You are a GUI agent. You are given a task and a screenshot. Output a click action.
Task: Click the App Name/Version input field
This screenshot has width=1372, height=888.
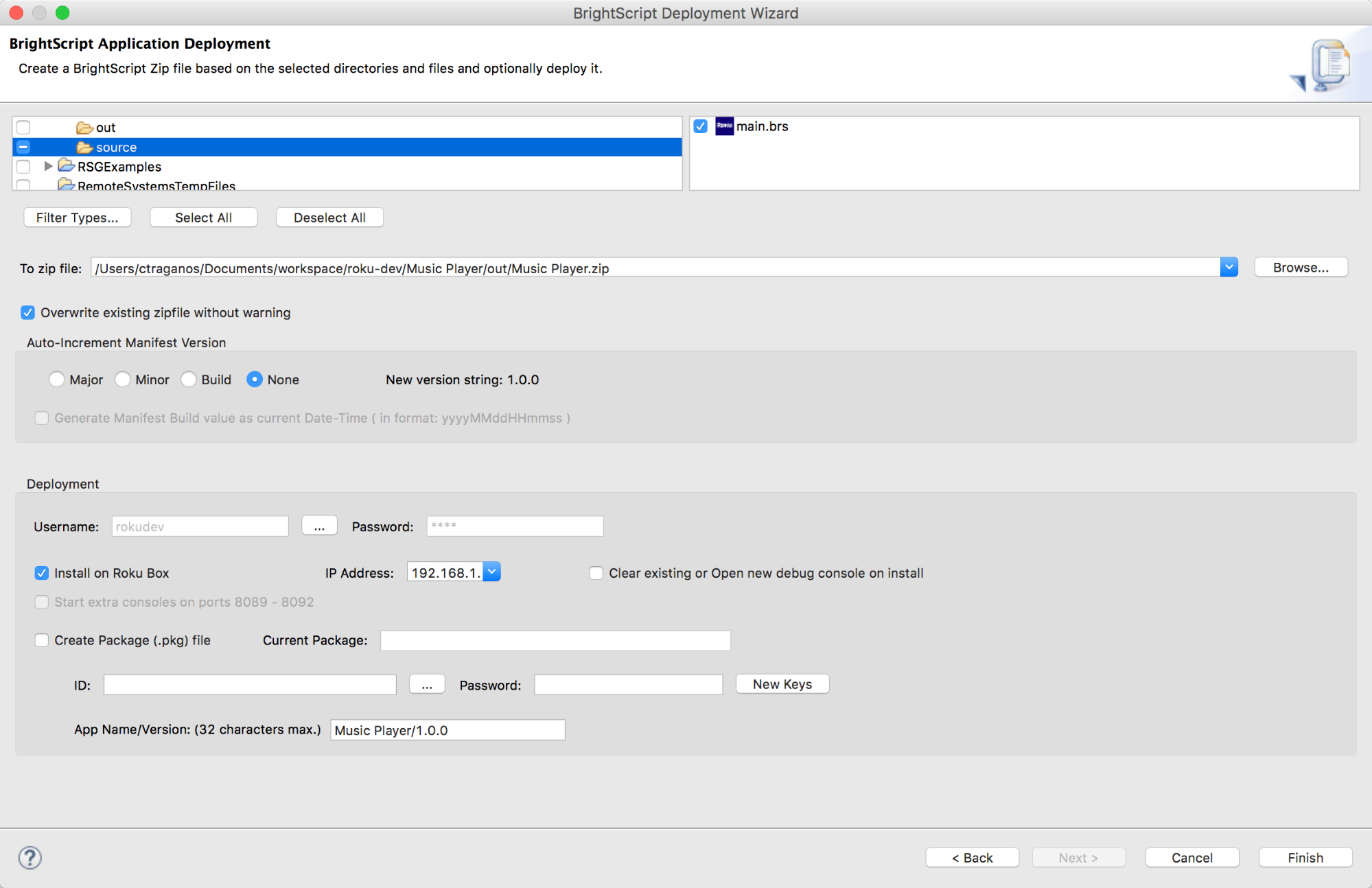[447, 729]
